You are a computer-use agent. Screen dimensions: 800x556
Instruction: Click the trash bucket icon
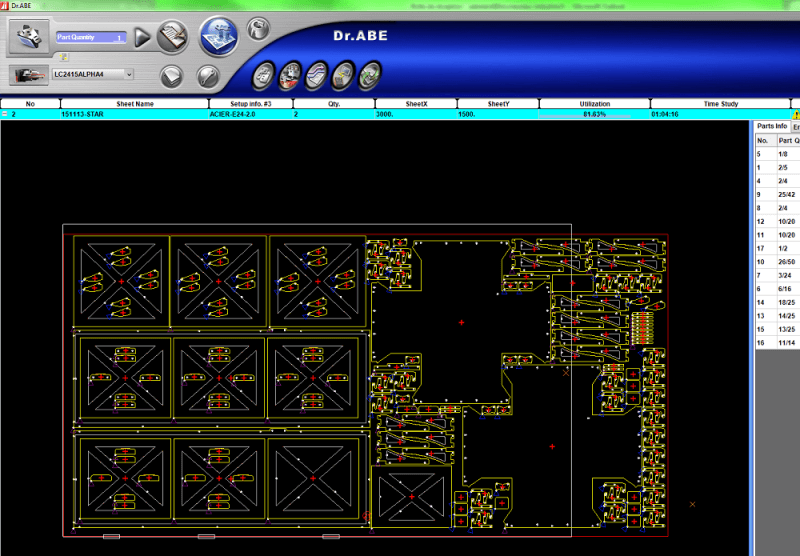coord(259,29)
